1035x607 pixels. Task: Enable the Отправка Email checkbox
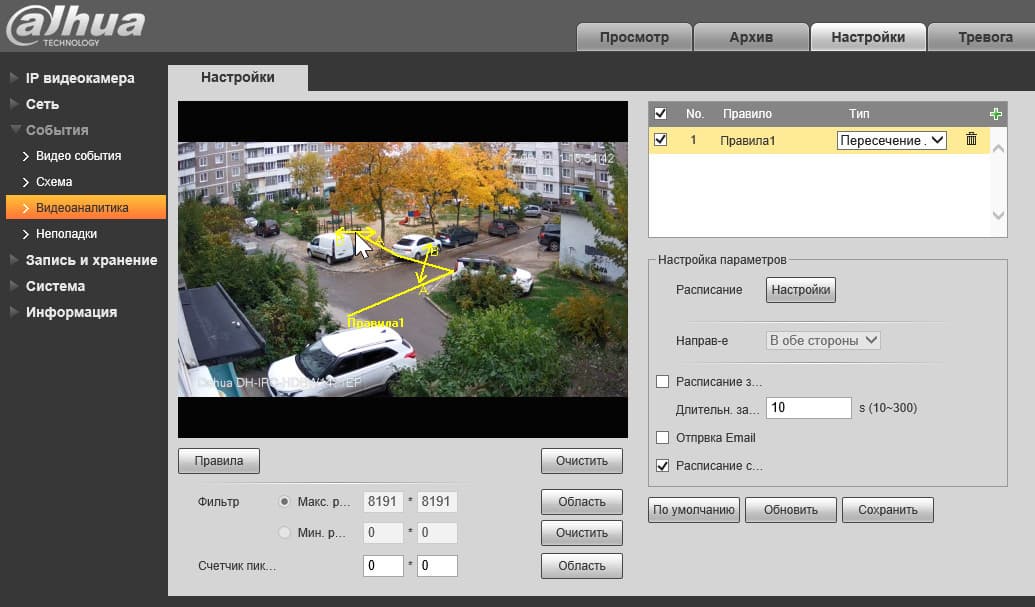[x=662, y=438]
